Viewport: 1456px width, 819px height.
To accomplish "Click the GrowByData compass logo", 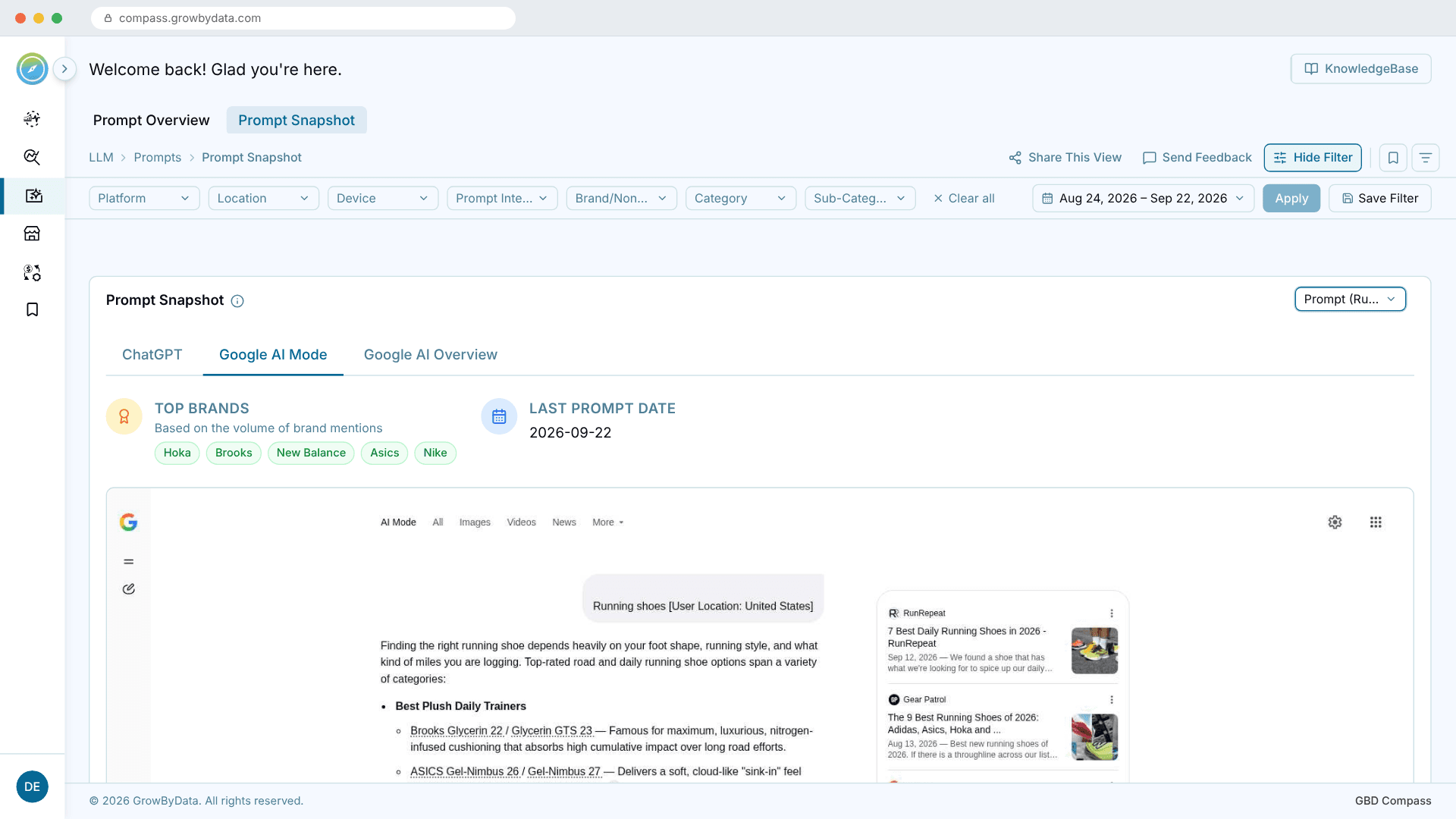I will tap(32, 69).
